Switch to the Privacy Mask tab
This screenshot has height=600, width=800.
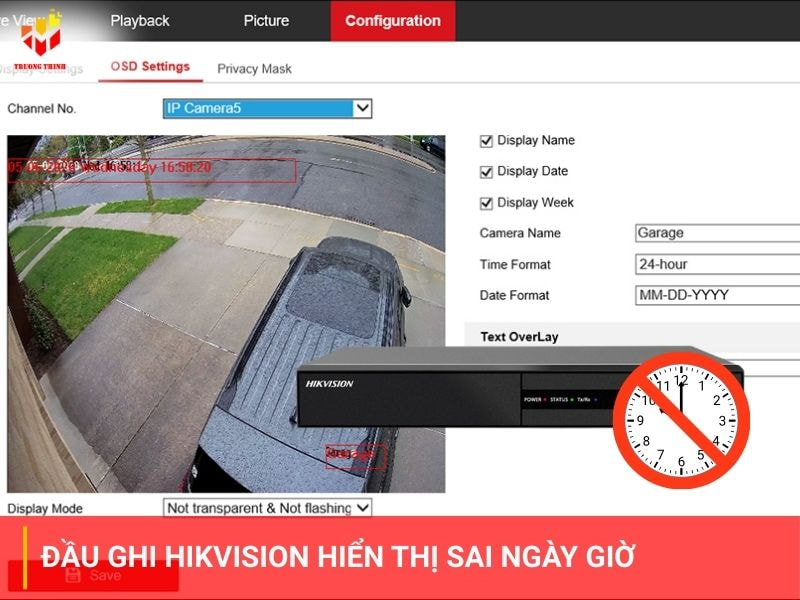(253, 68)
